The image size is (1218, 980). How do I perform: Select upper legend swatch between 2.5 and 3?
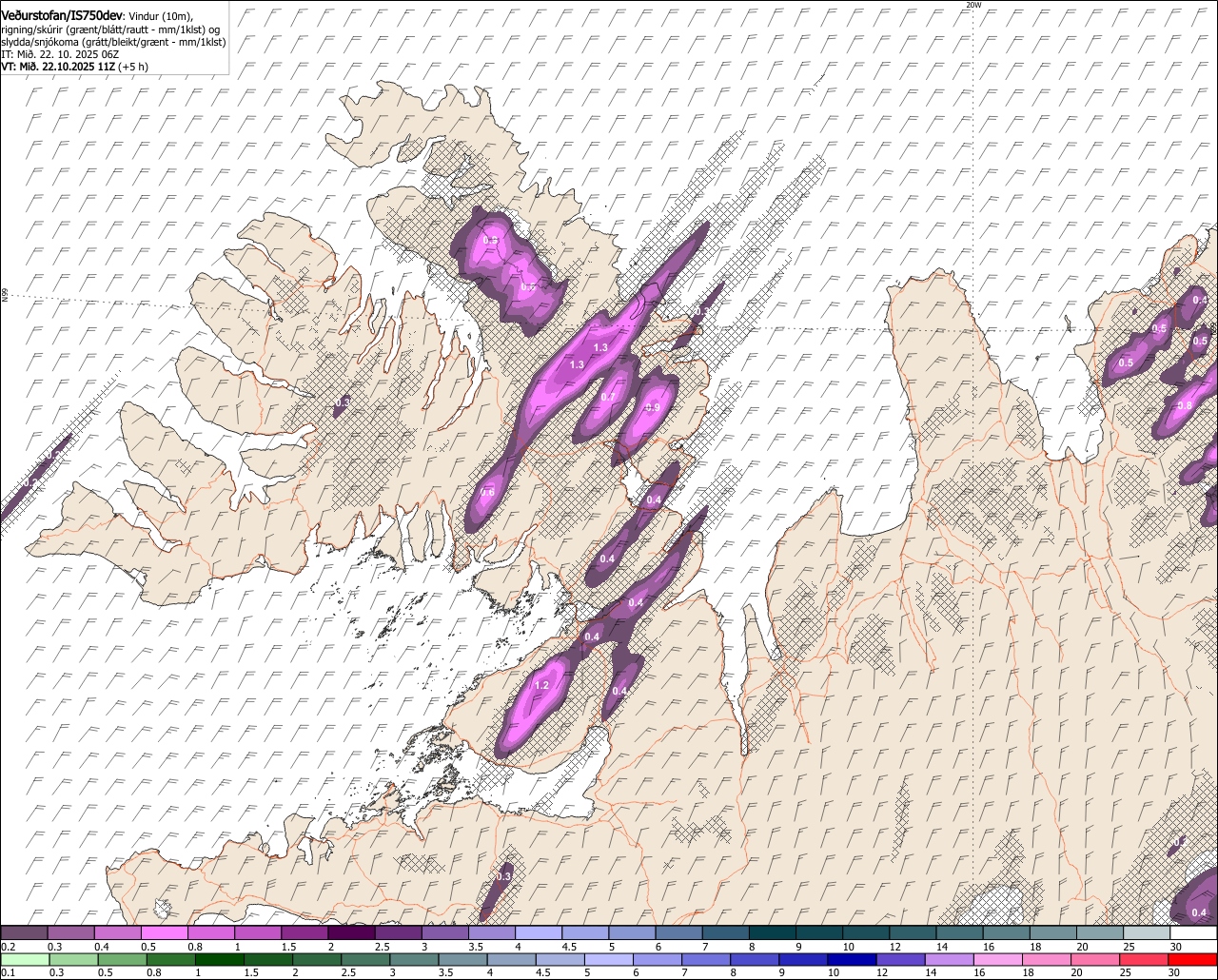pos(398,932)
